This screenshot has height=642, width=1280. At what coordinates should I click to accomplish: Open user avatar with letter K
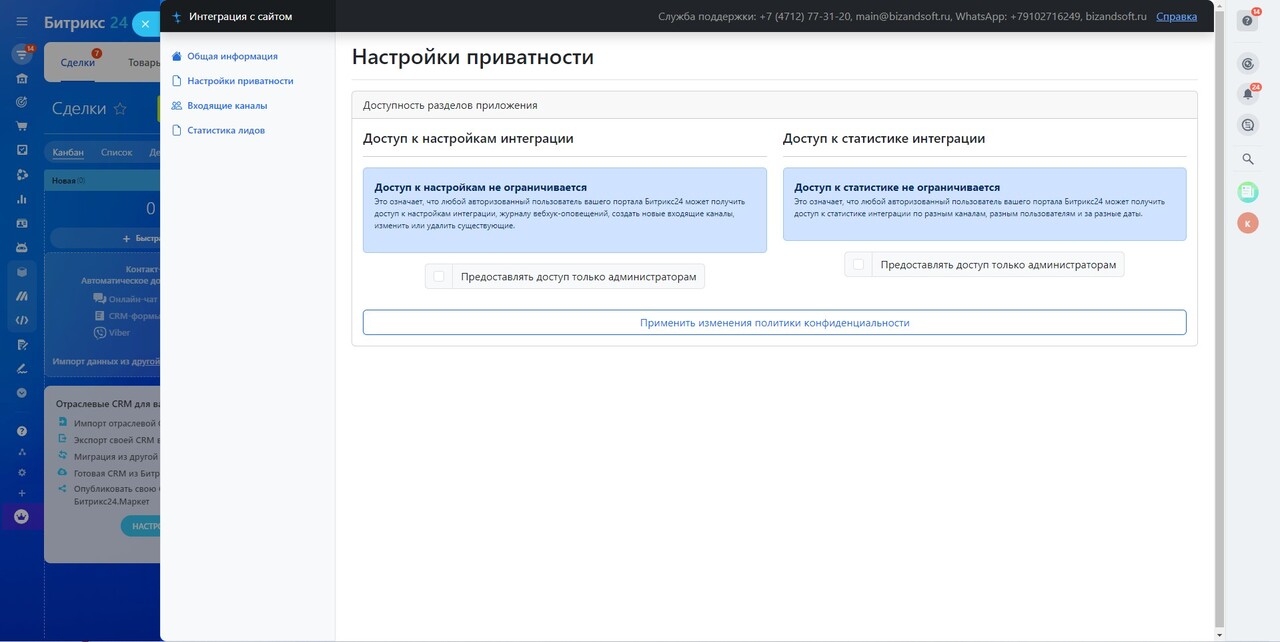[1247, 223]
